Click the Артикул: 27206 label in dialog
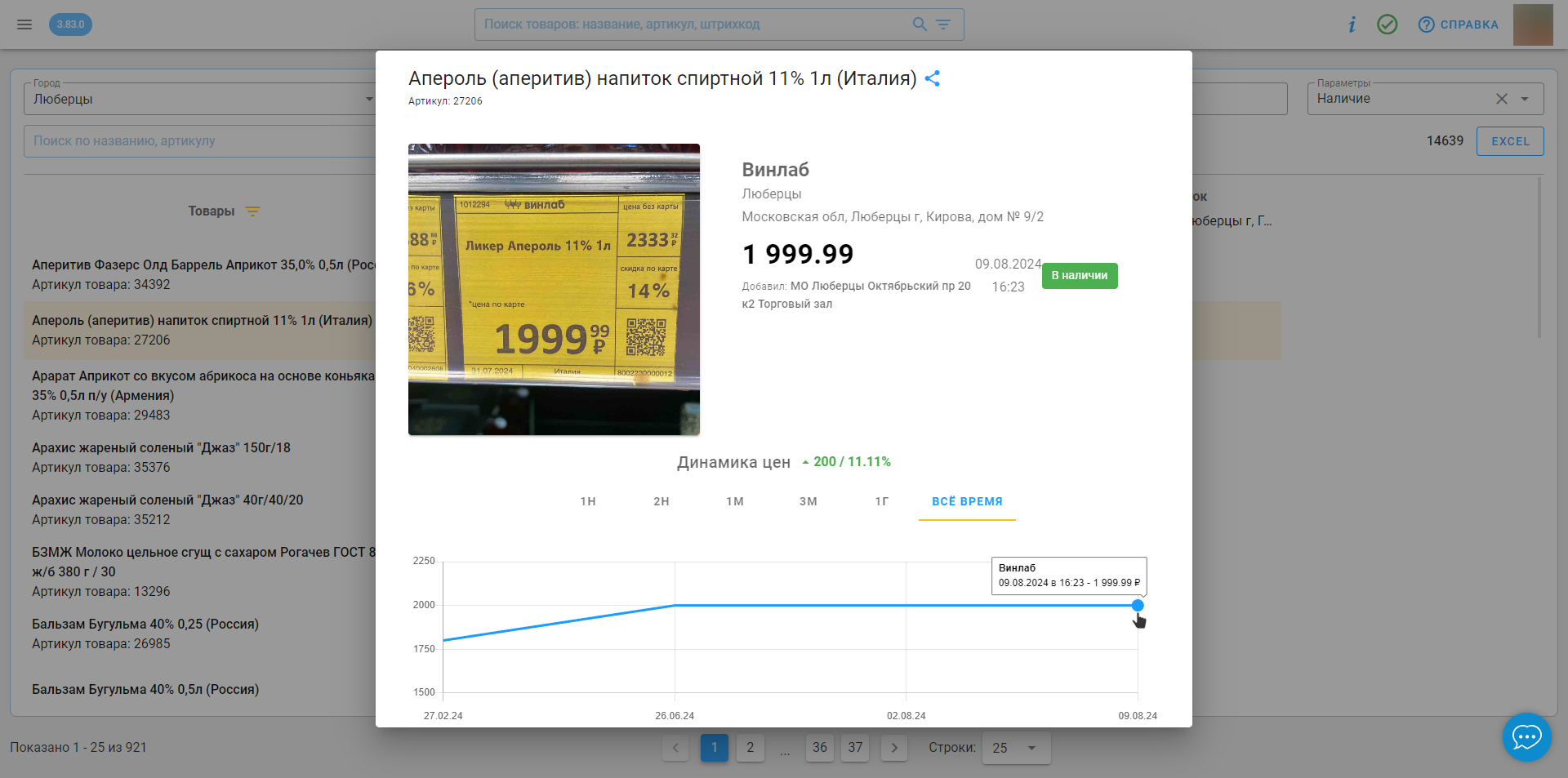This screenshot has height=778, width=1568. (445, 101)
